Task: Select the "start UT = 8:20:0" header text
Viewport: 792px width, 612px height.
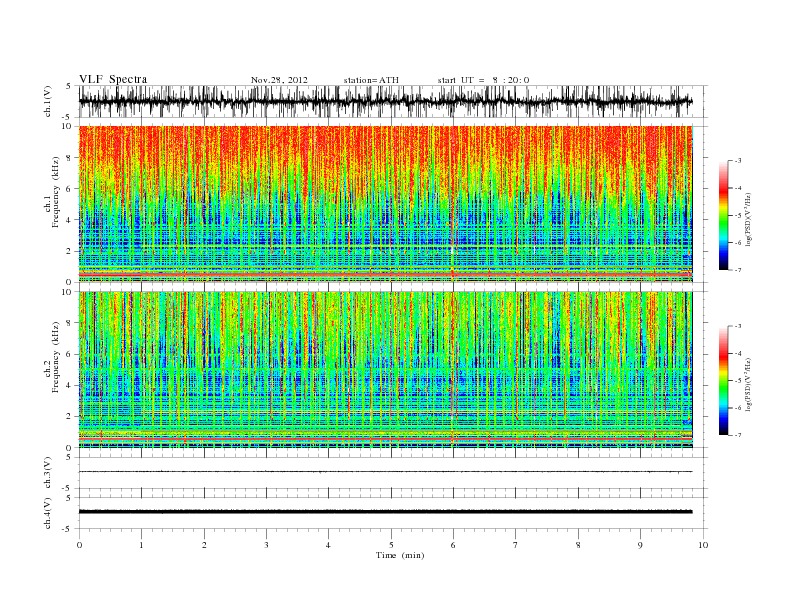Action: [x=483, y=80]
